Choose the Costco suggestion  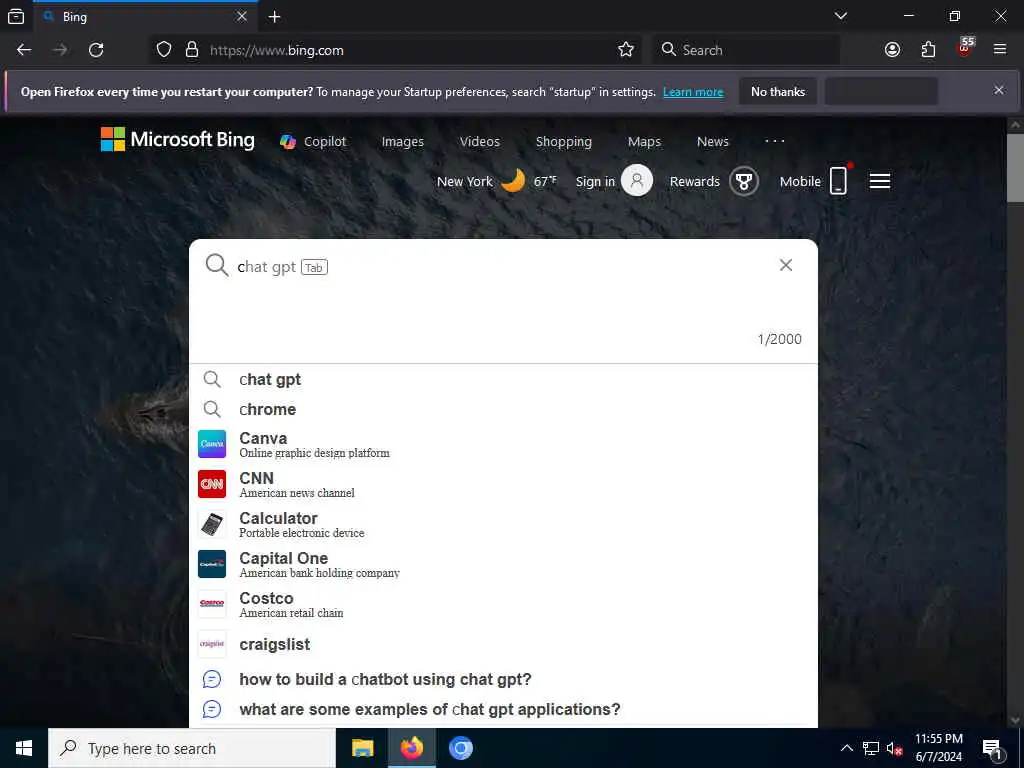[x=503, y=604]
